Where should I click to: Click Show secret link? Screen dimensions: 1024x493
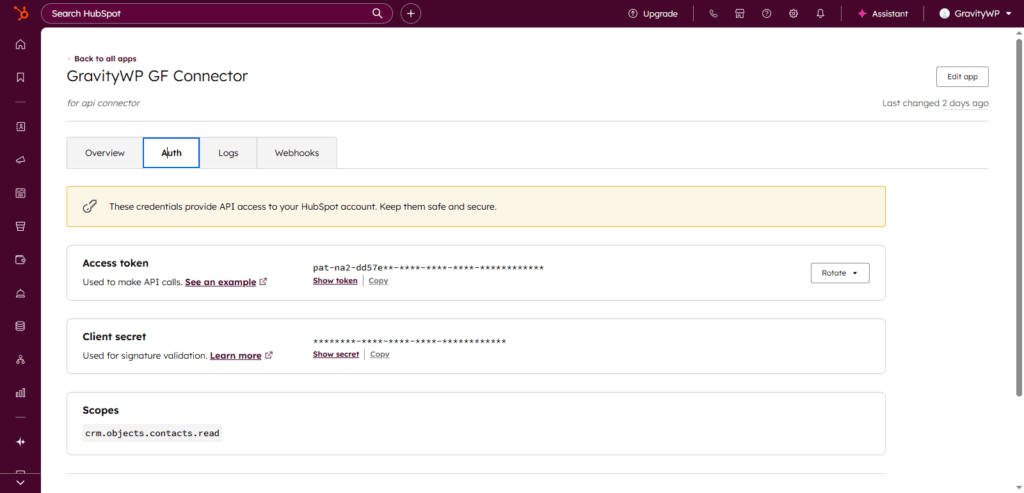click(x=336, y=354)
